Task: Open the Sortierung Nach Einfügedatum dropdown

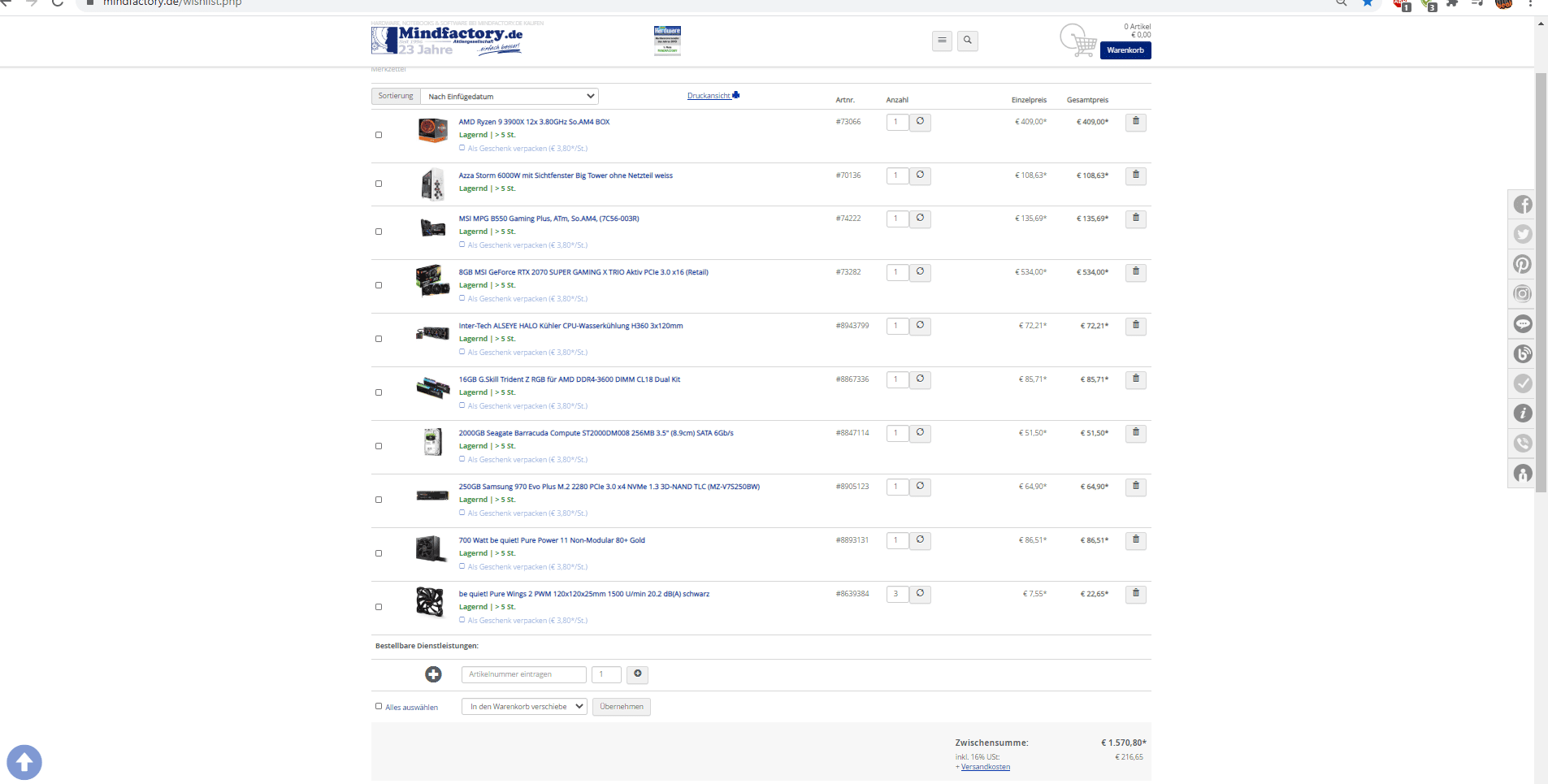Action: (509, 96)
